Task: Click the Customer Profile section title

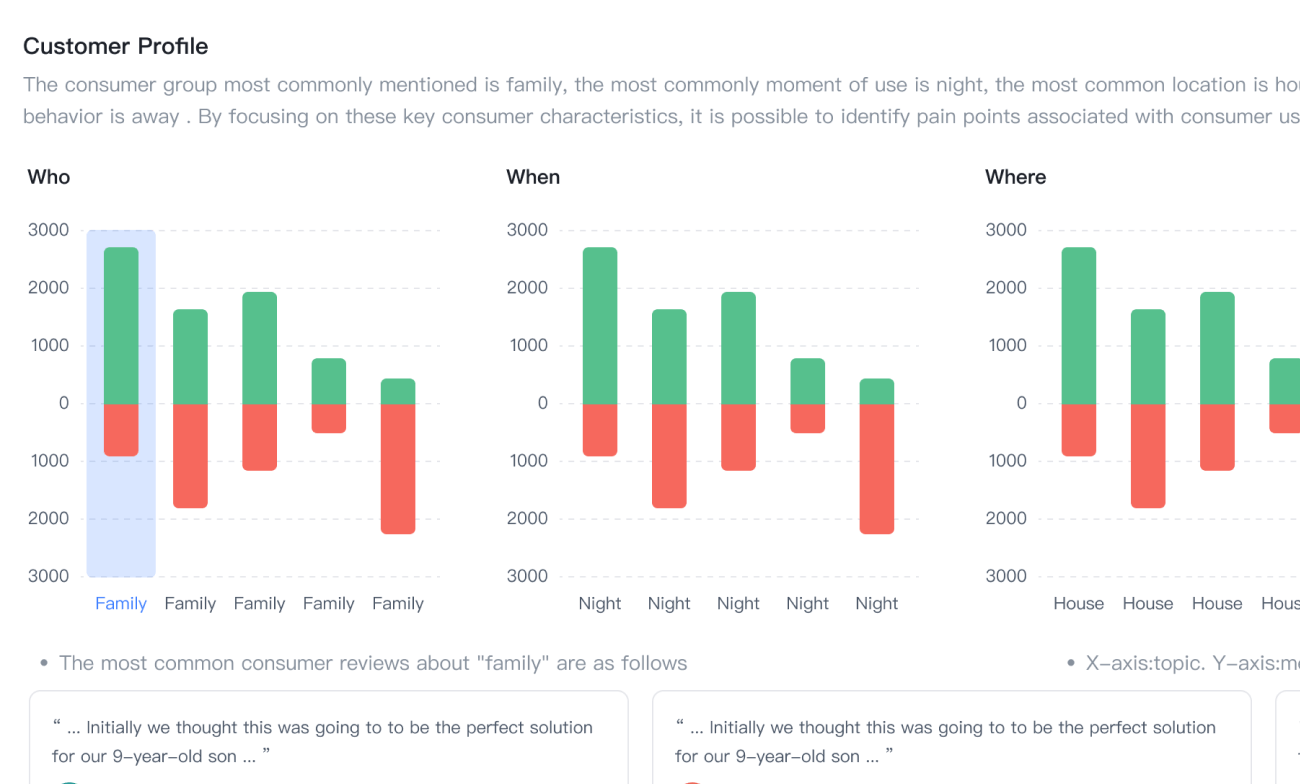Action: [115, 46]
